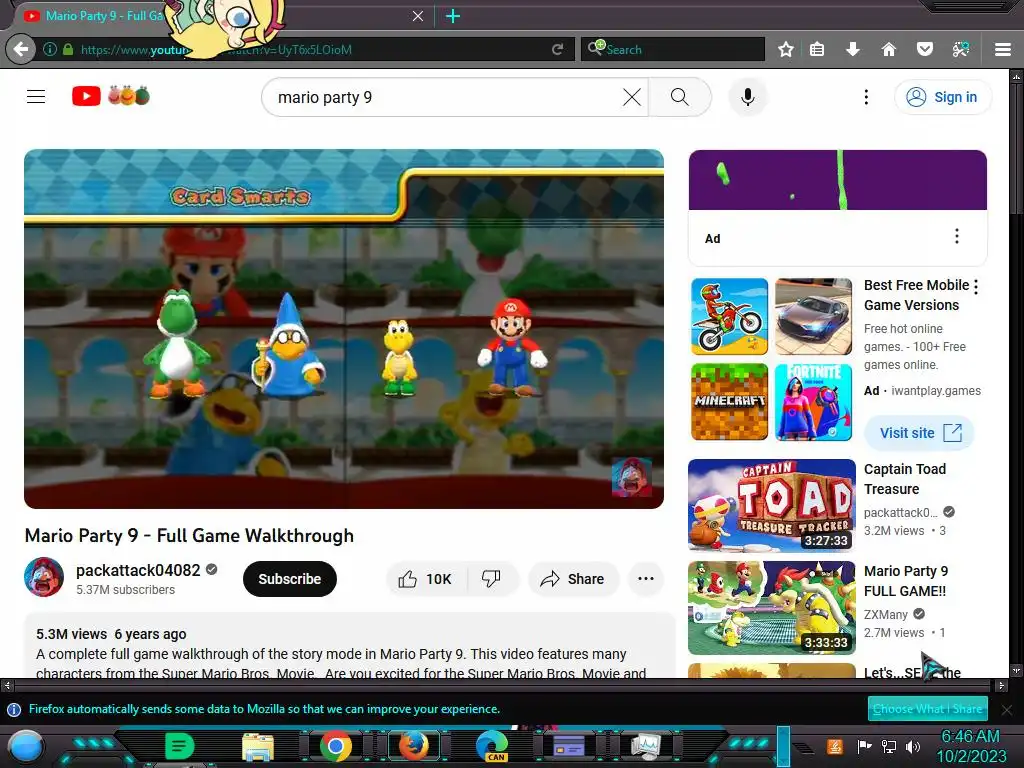Open the Minecraft ad thumbnail
The image size is (1024, 768).
[x=729, y=402]
